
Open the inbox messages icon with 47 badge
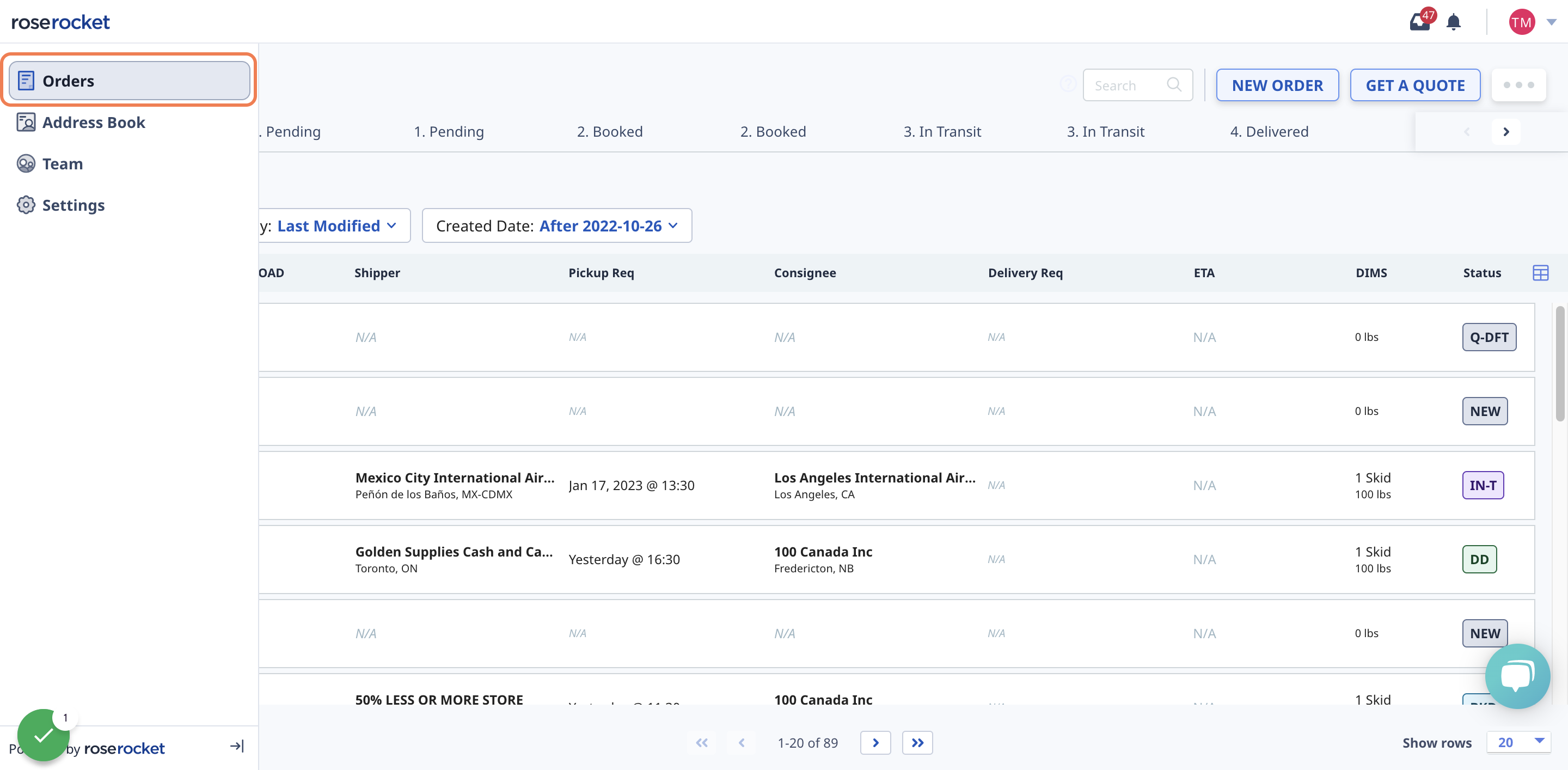point(1420,22)
